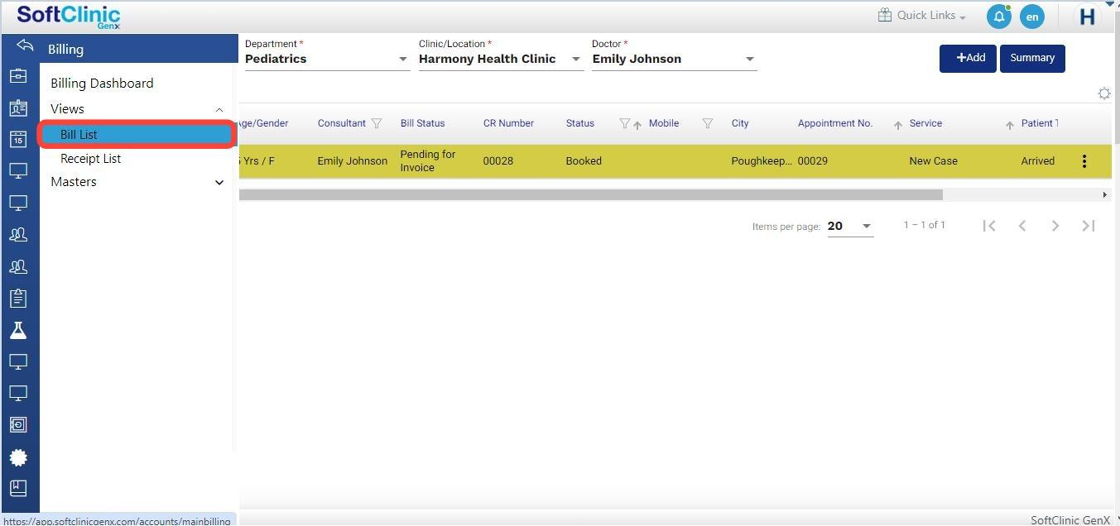Click the Quick Links gift icon
This screenshot has height=526, width=1120.
pyautogui.click(x=884, y=16)
